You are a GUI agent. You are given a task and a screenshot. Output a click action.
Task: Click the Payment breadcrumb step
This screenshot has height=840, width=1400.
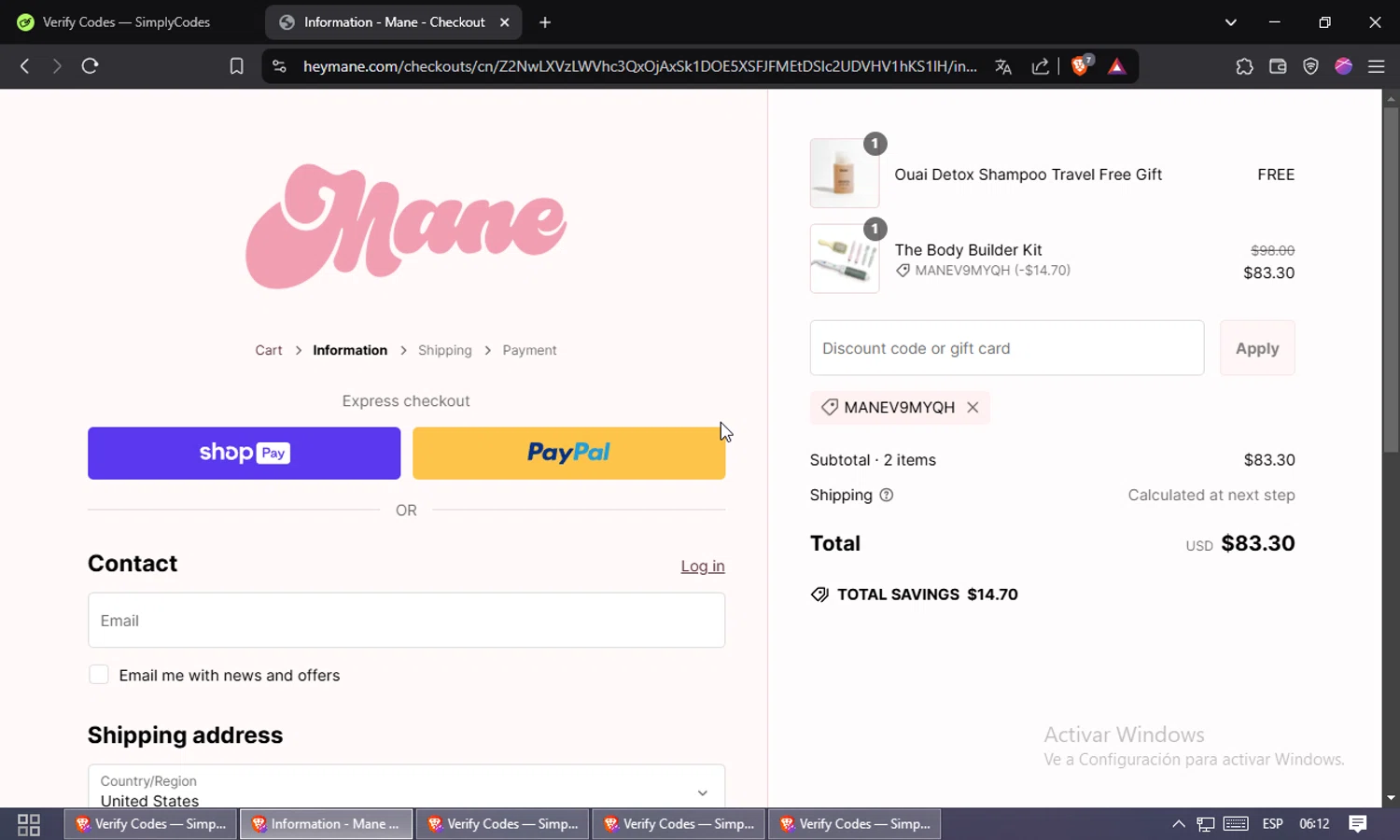tap(529, 350)
